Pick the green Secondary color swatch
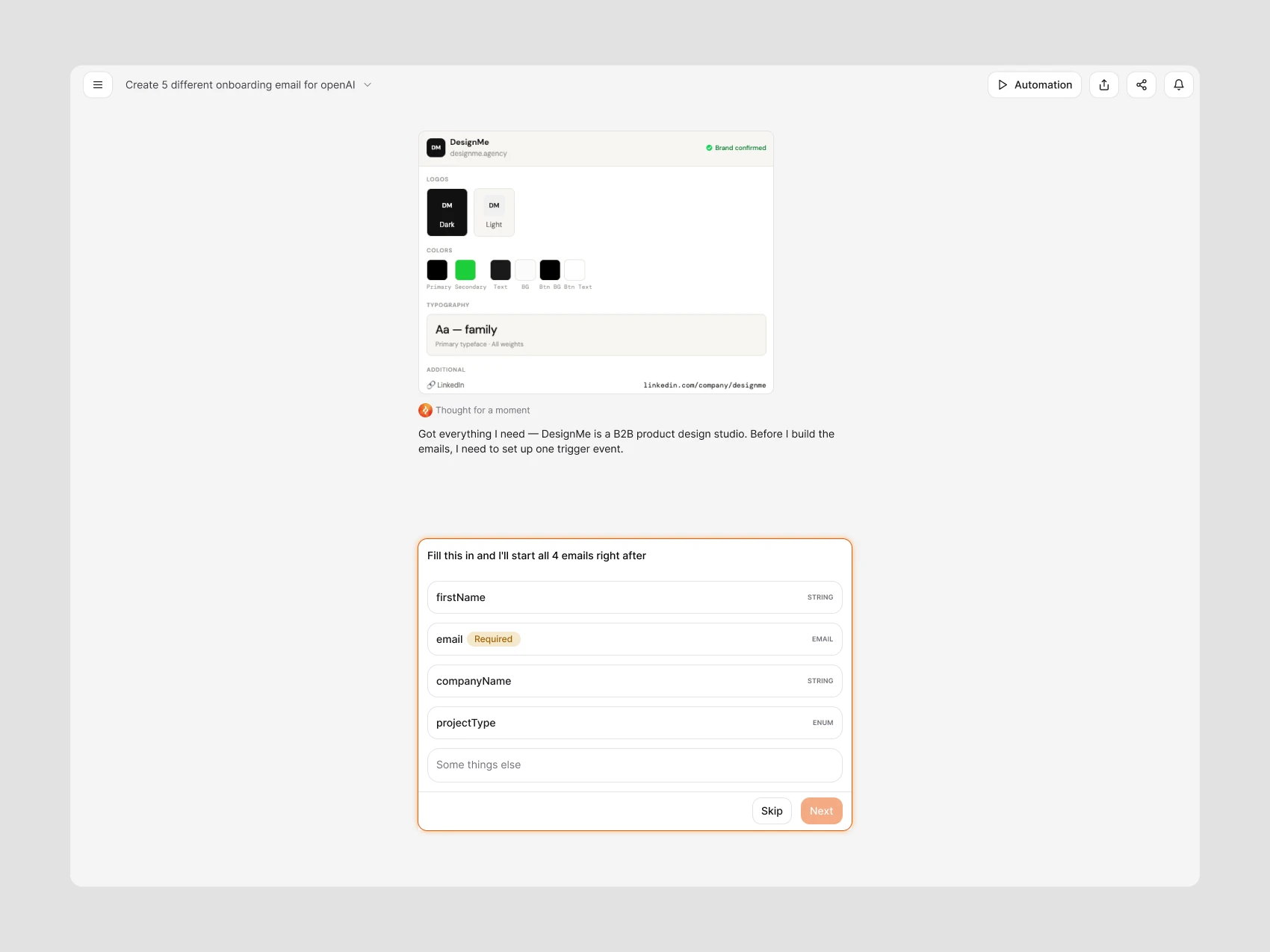 [x=465, y=270]
